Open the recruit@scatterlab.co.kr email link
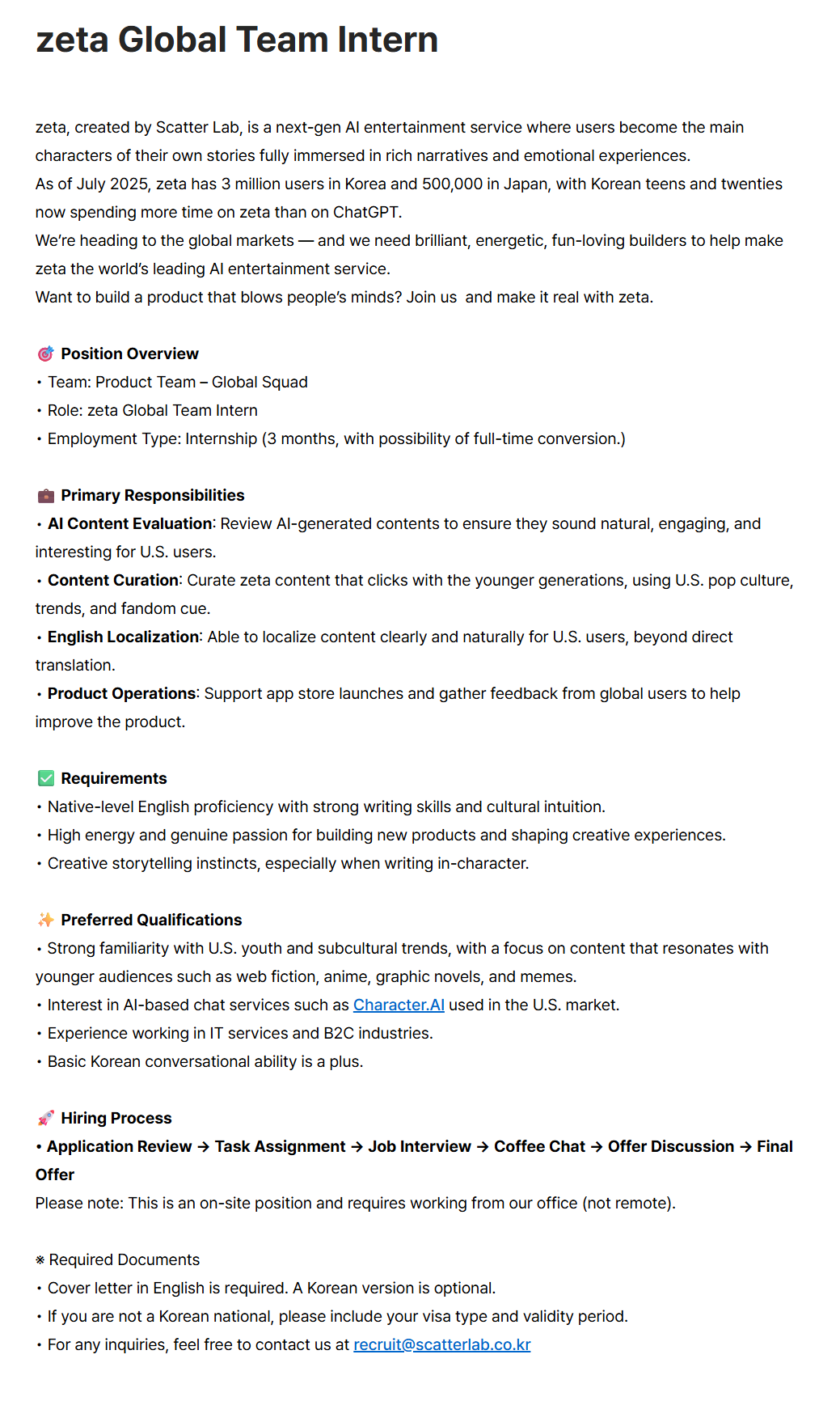 [x=442, y=1345]
